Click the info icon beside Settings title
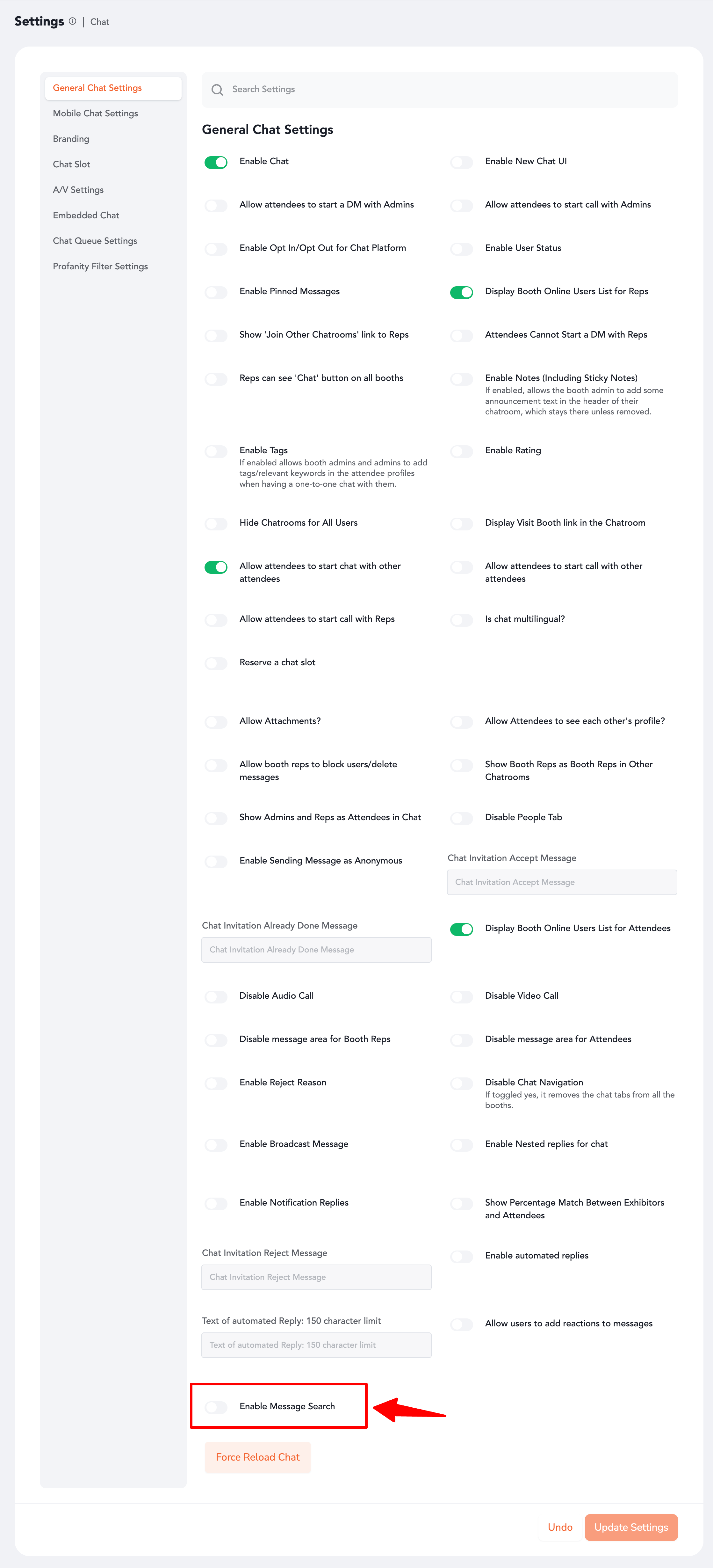Viewport: 713px width, 1568px height. [x=72, y=21]
